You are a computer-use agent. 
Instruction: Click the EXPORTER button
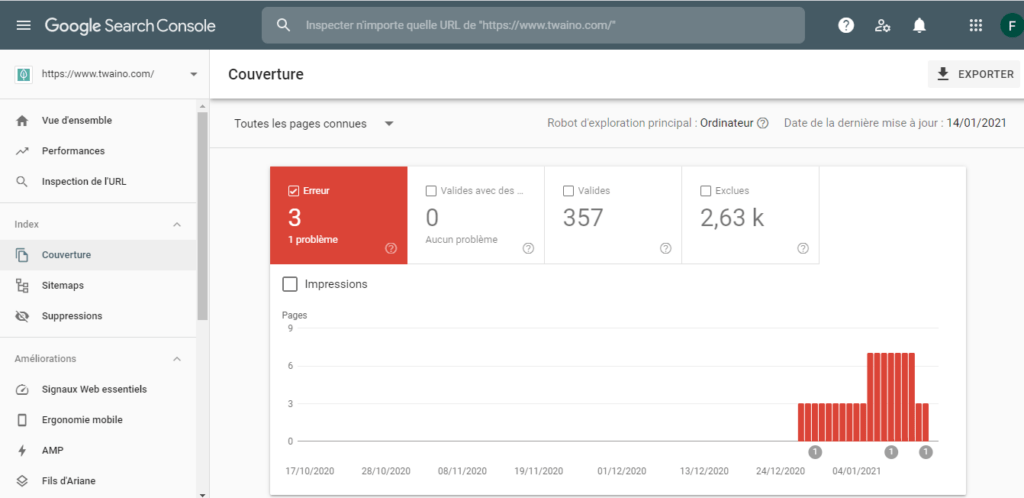973,74
